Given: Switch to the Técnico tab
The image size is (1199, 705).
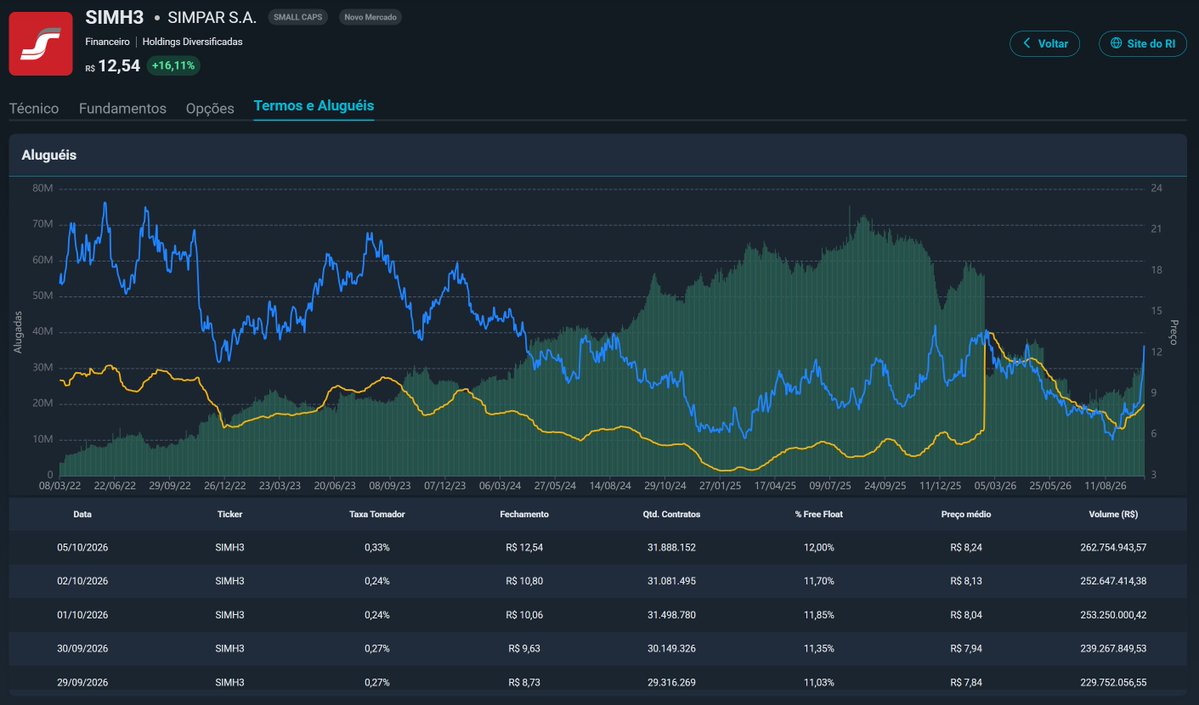Looking at the screenshot, I should [34, 109].
